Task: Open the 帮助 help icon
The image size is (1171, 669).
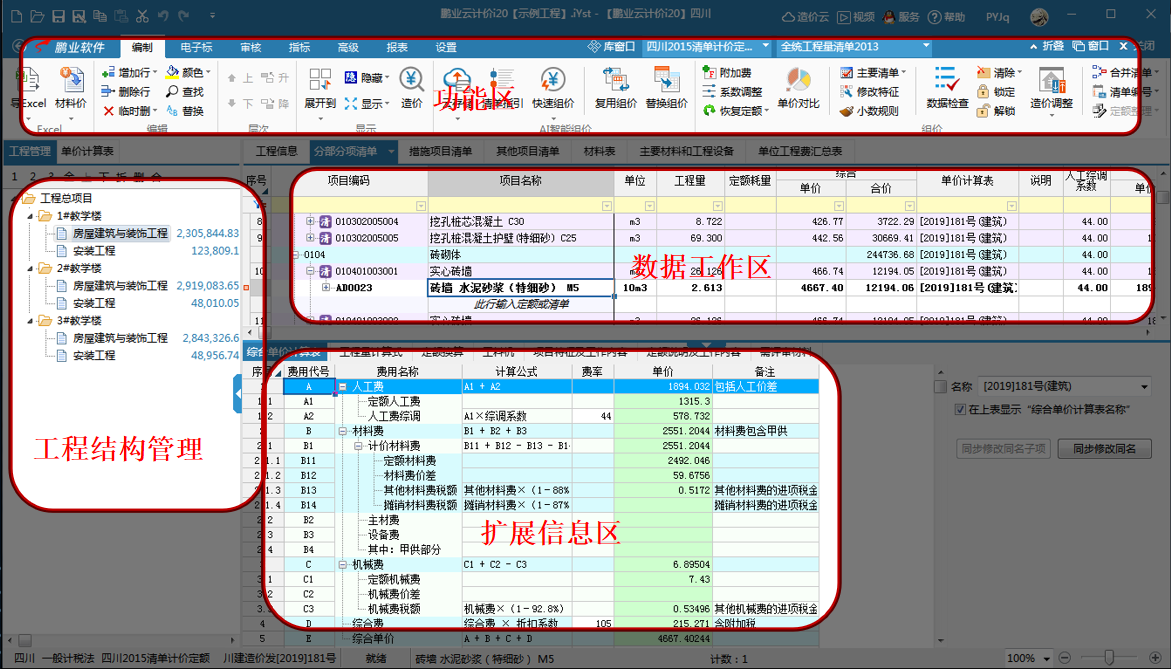Action: (934, 16)
